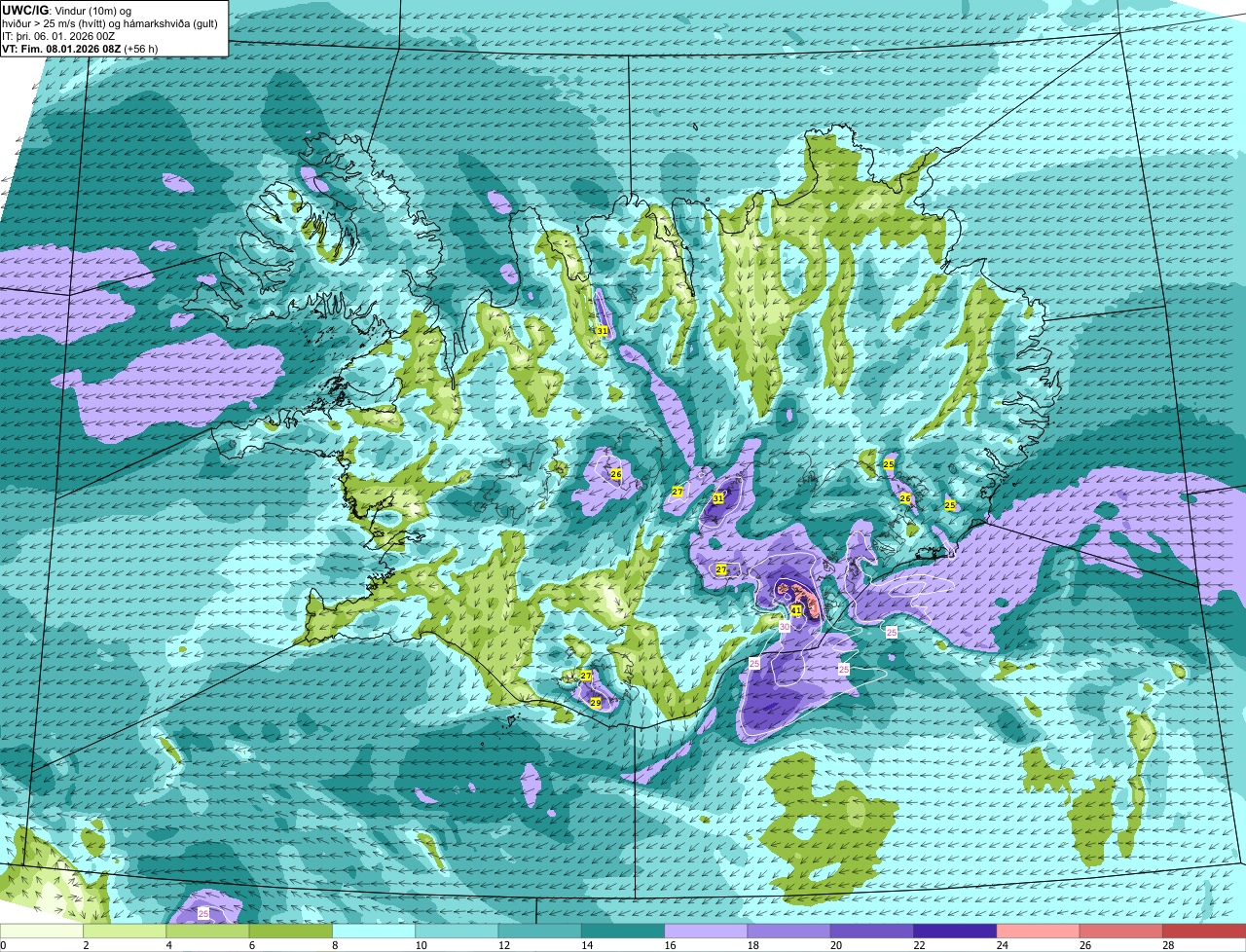Select the yellow 31 label beside a yellow 27
The width and height of the screenshot is (1246, 952).
(x=718, y=497)
